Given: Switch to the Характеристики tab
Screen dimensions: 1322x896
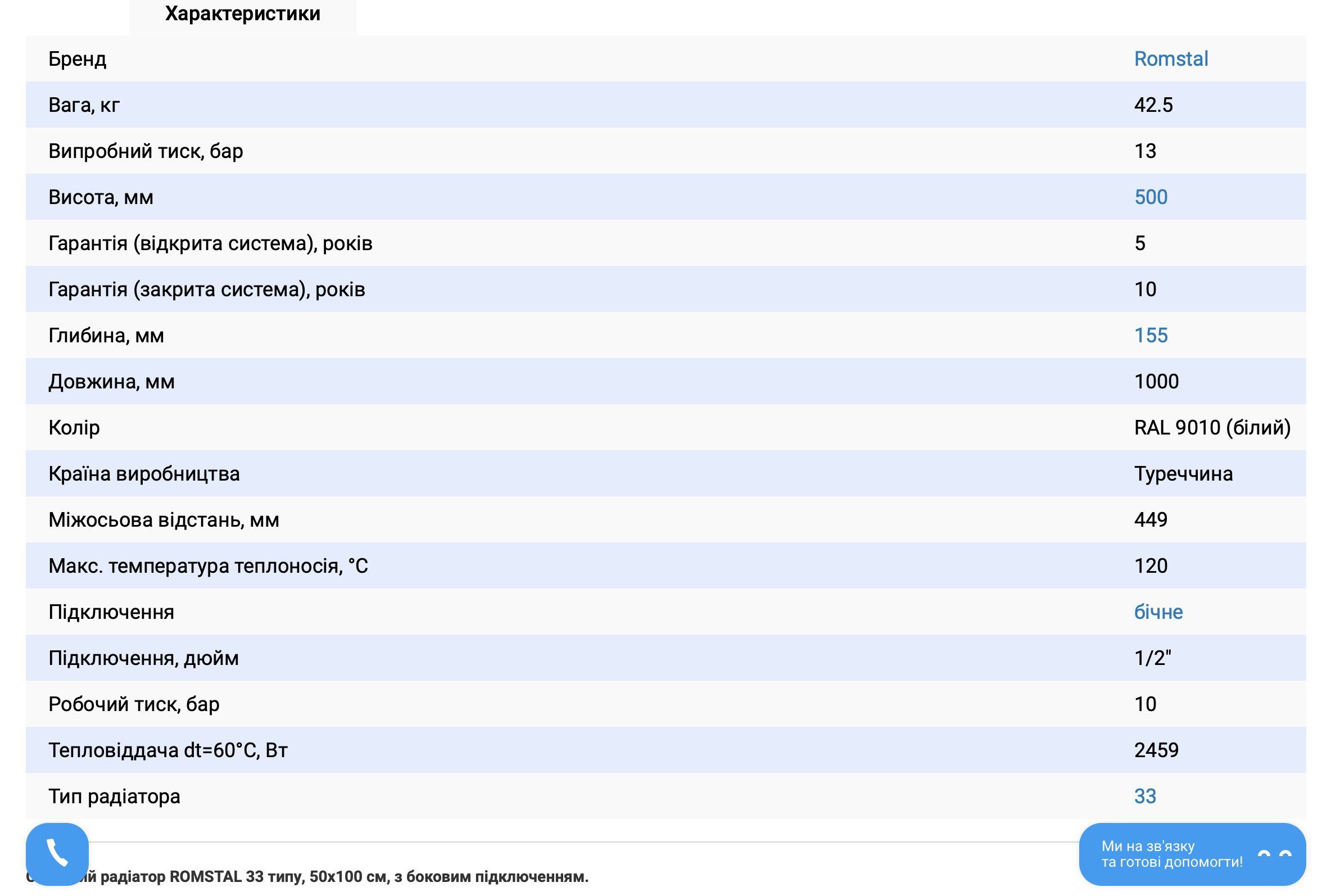Looking at the screenshot, I should [243, 13].
